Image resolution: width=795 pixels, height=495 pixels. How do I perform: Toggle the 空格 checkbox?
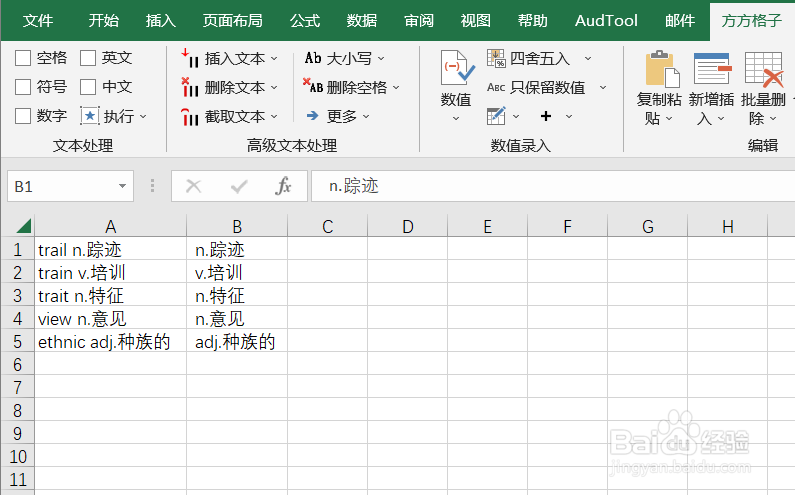23,58
